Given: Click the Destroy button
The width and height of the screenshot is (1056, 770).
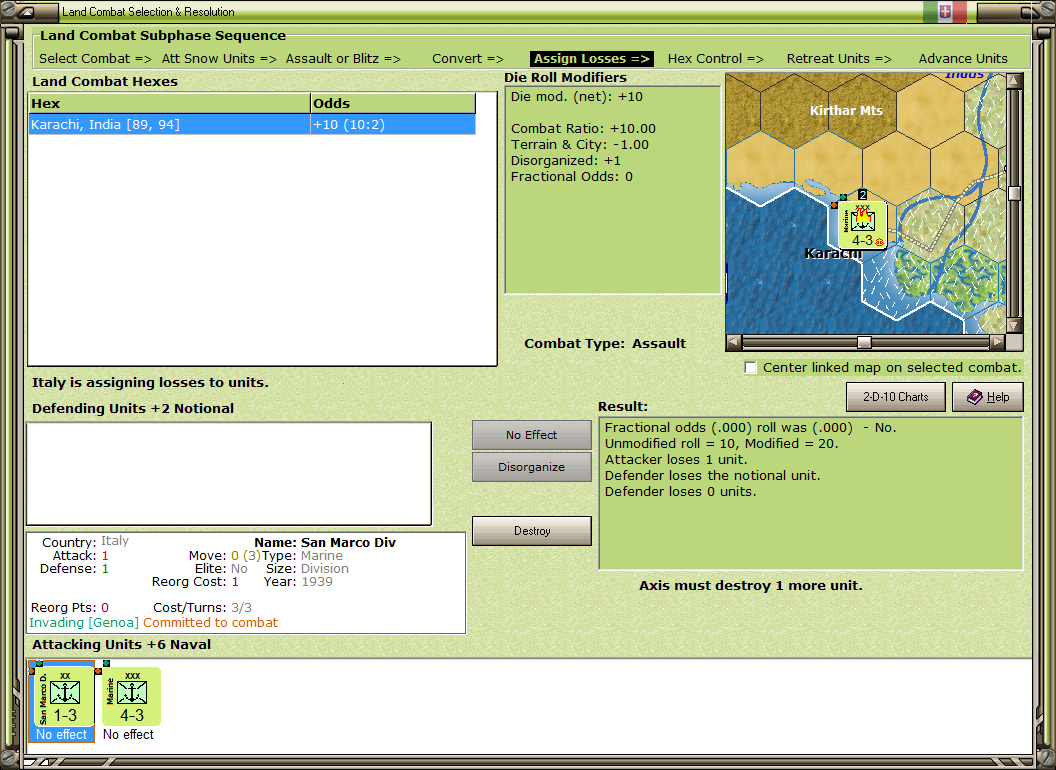Looking at the screenshot, I should (531, 531).
